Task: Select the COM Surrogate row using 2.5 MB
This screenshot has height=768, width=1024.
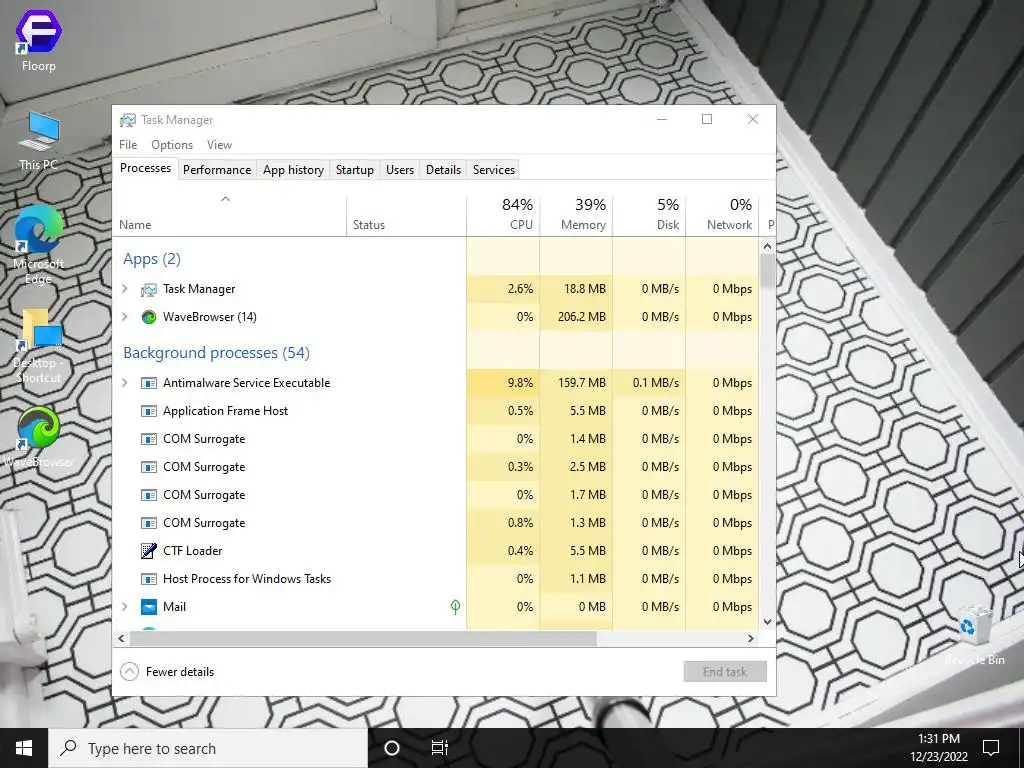Action: coord(436,467)
